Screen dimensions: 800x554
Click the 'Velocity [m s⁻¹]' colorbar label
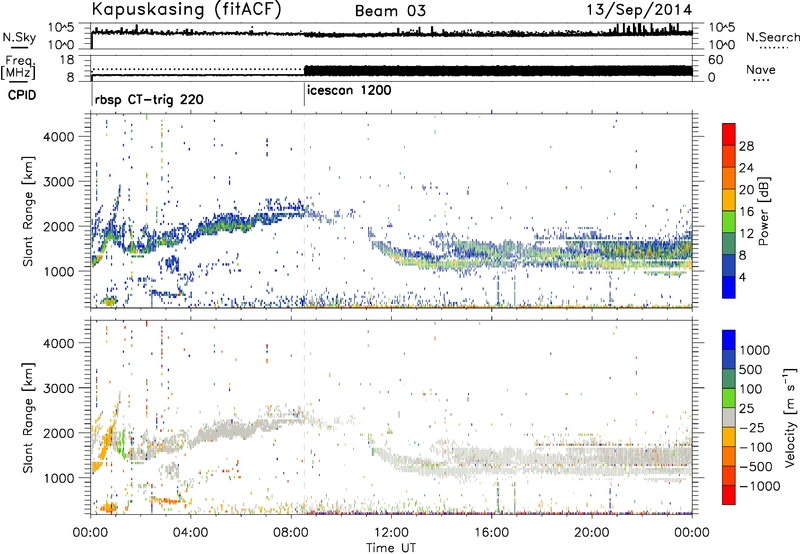(790, 417)
